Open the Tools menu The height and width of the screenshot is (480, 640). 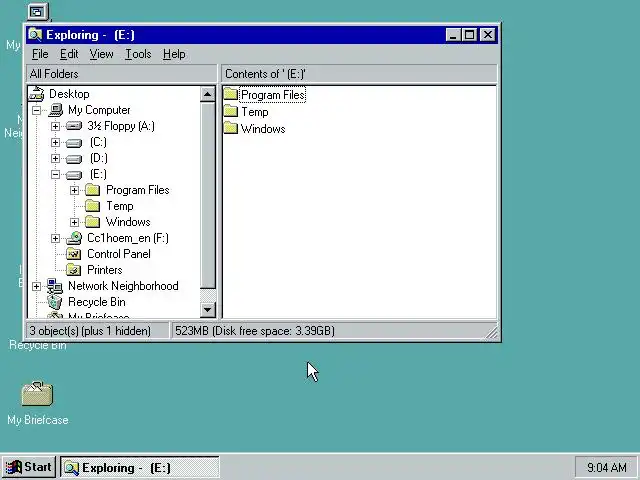[138, 54]
